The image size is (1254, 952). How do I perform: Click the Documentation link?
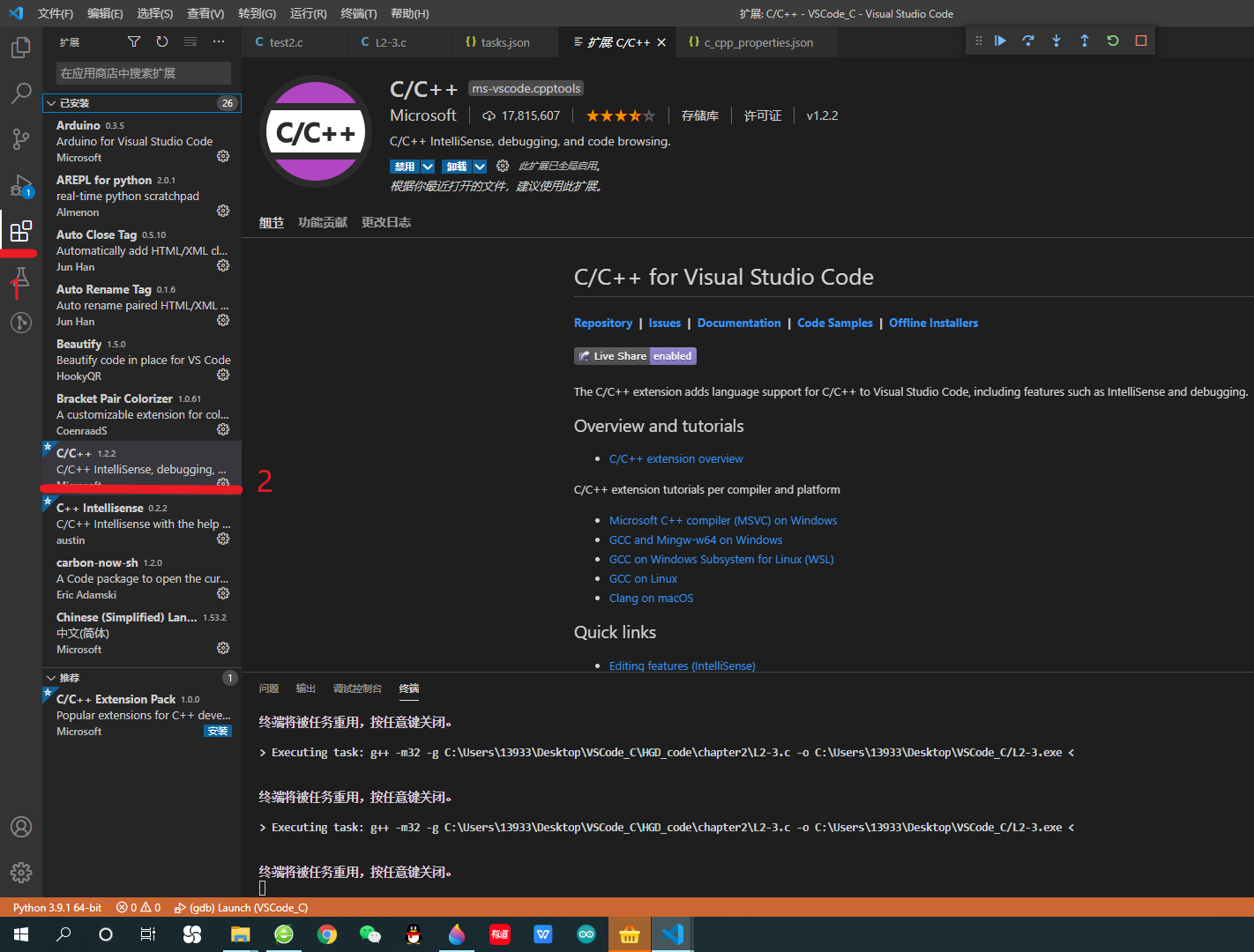tap(739, 323)
